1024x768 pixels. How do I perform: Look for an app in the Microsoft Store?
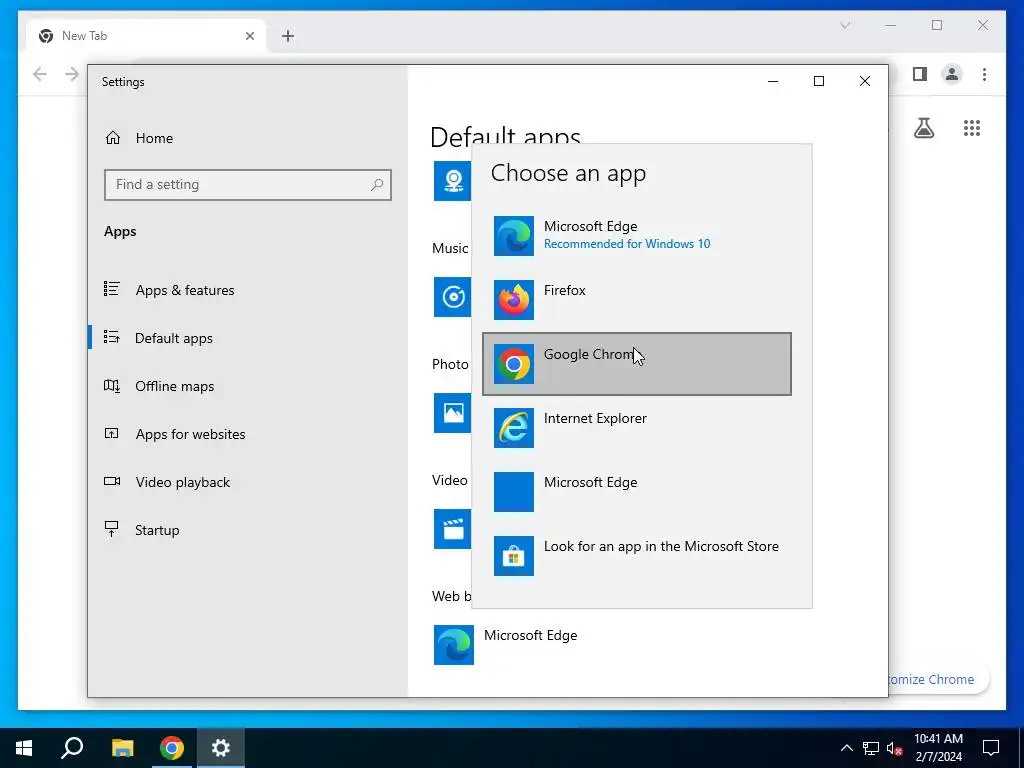(637, 556)
